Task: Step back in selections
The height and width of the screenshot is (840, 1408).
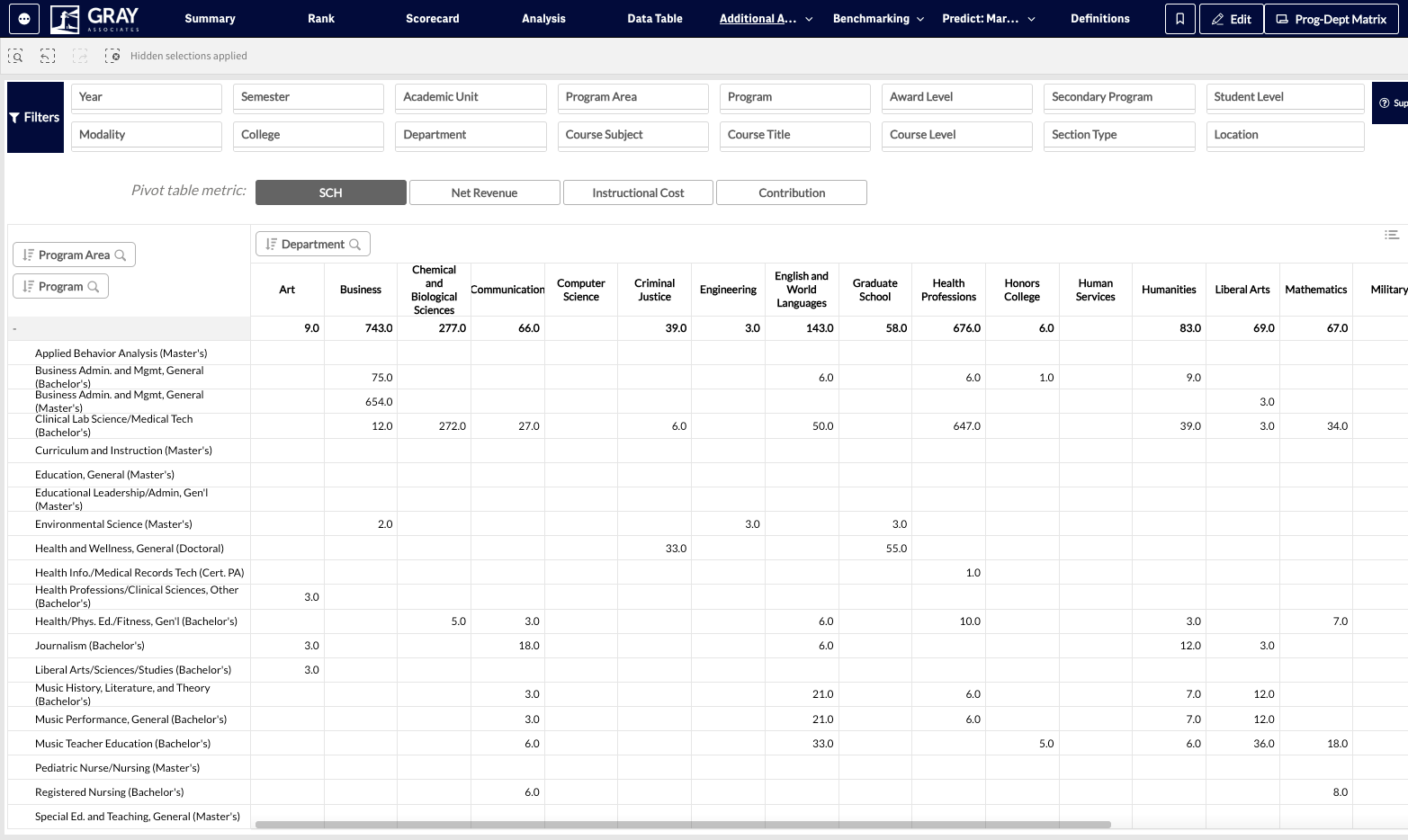Action: point(48,56)
